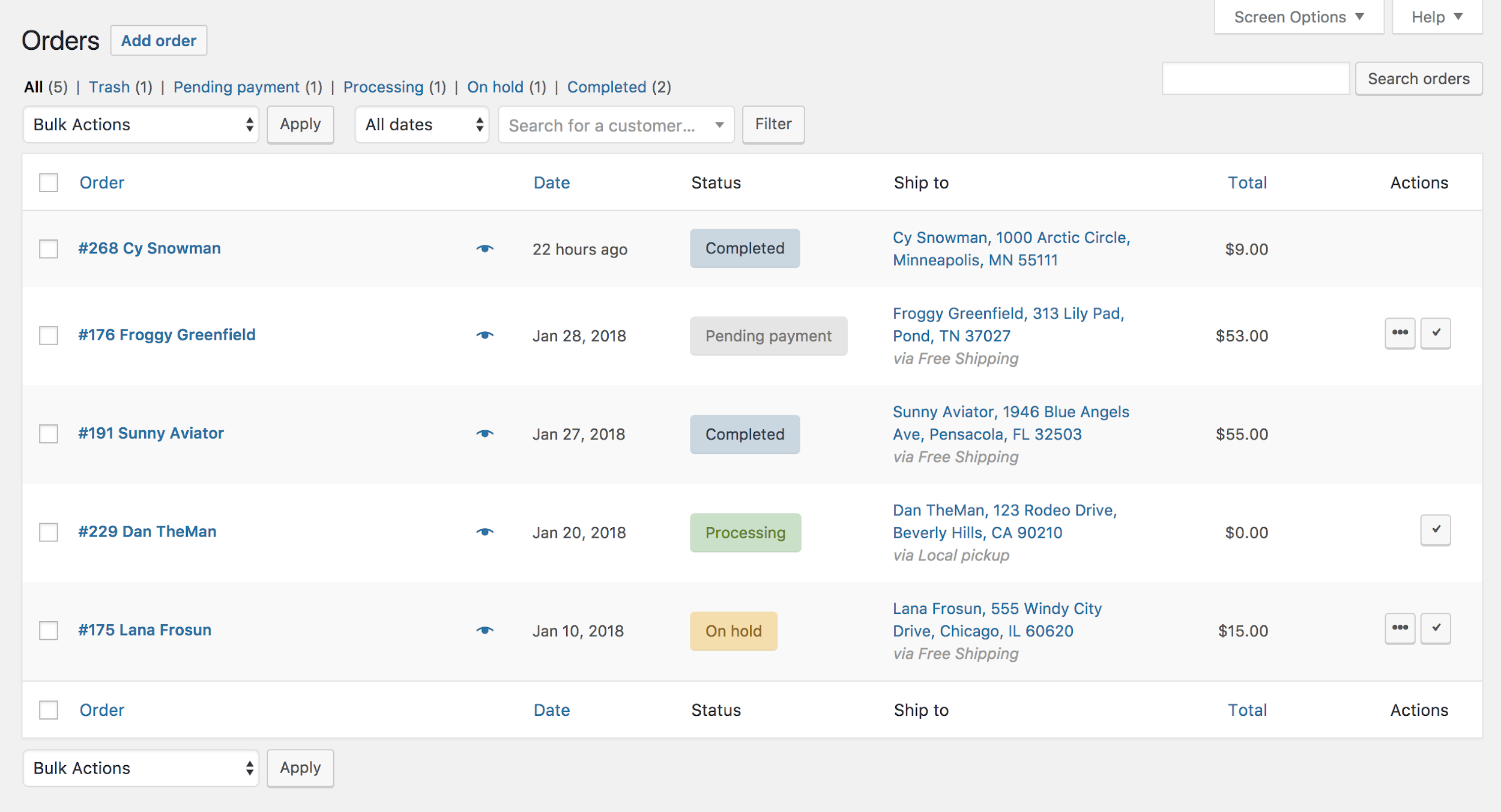The width and height of the screenshot is (1501, 812).
Task: Click Completed status badge of order #191
Action: 744,435
